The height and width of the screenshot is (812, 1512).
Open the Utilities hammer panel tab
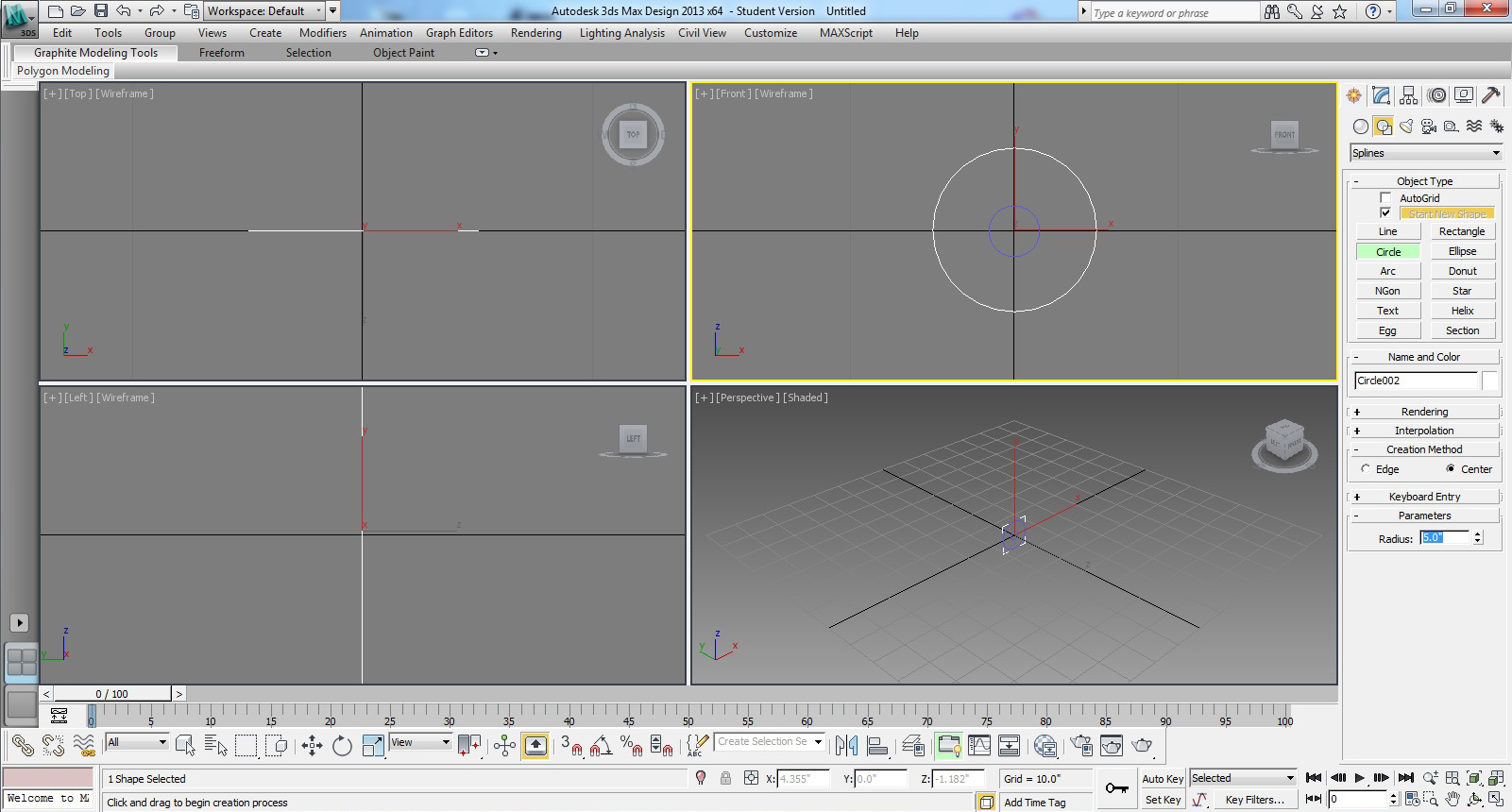1491,95
